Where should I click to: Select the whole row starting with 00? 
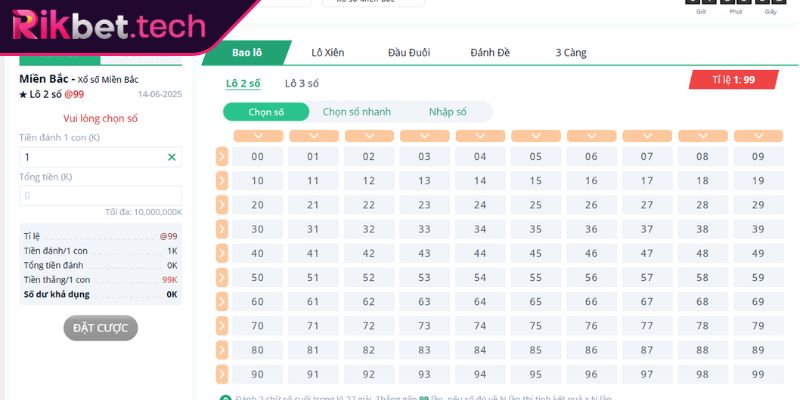pos(222,156)
